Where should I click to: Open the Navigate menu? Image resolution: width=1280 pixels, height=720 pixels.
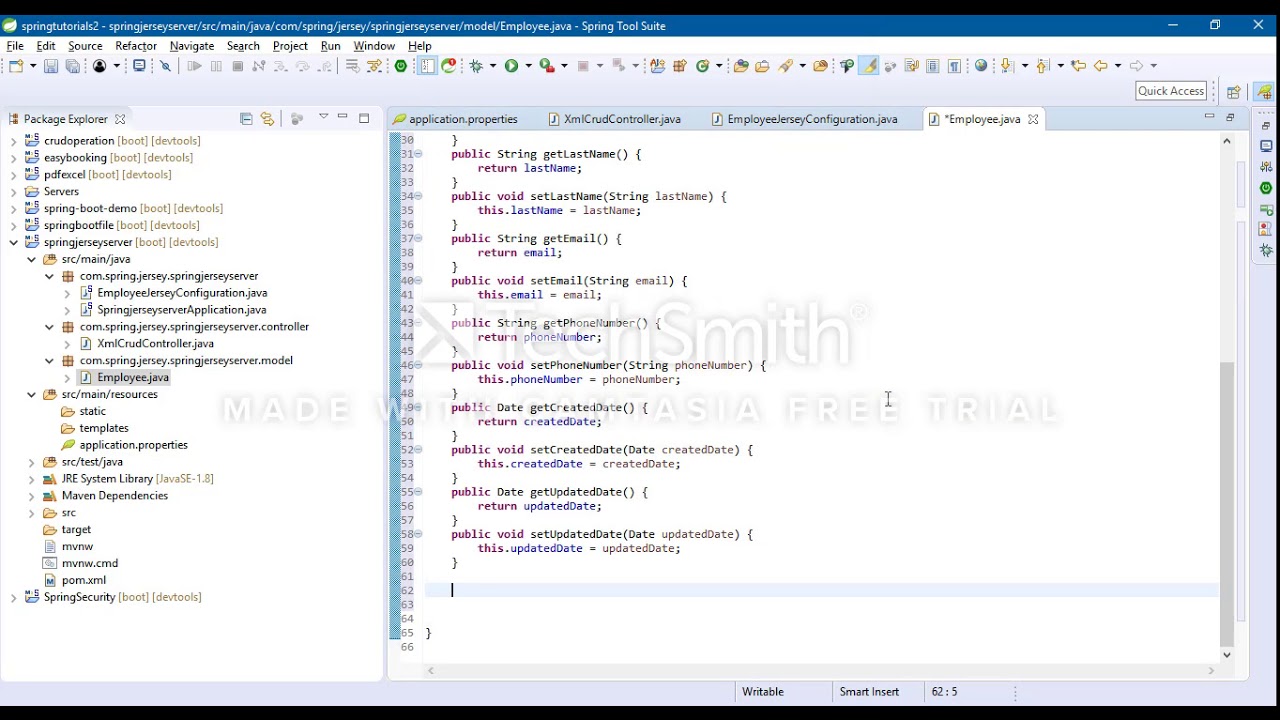(192, 46)
